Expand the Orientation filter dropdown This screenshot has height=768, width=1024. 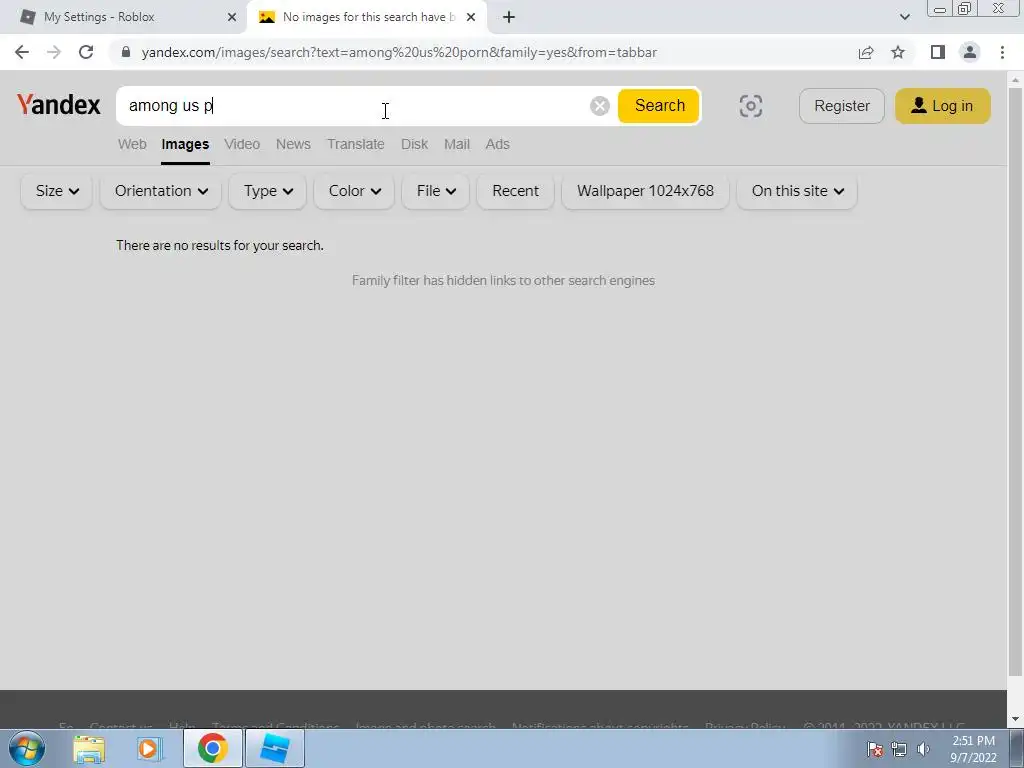161,191
